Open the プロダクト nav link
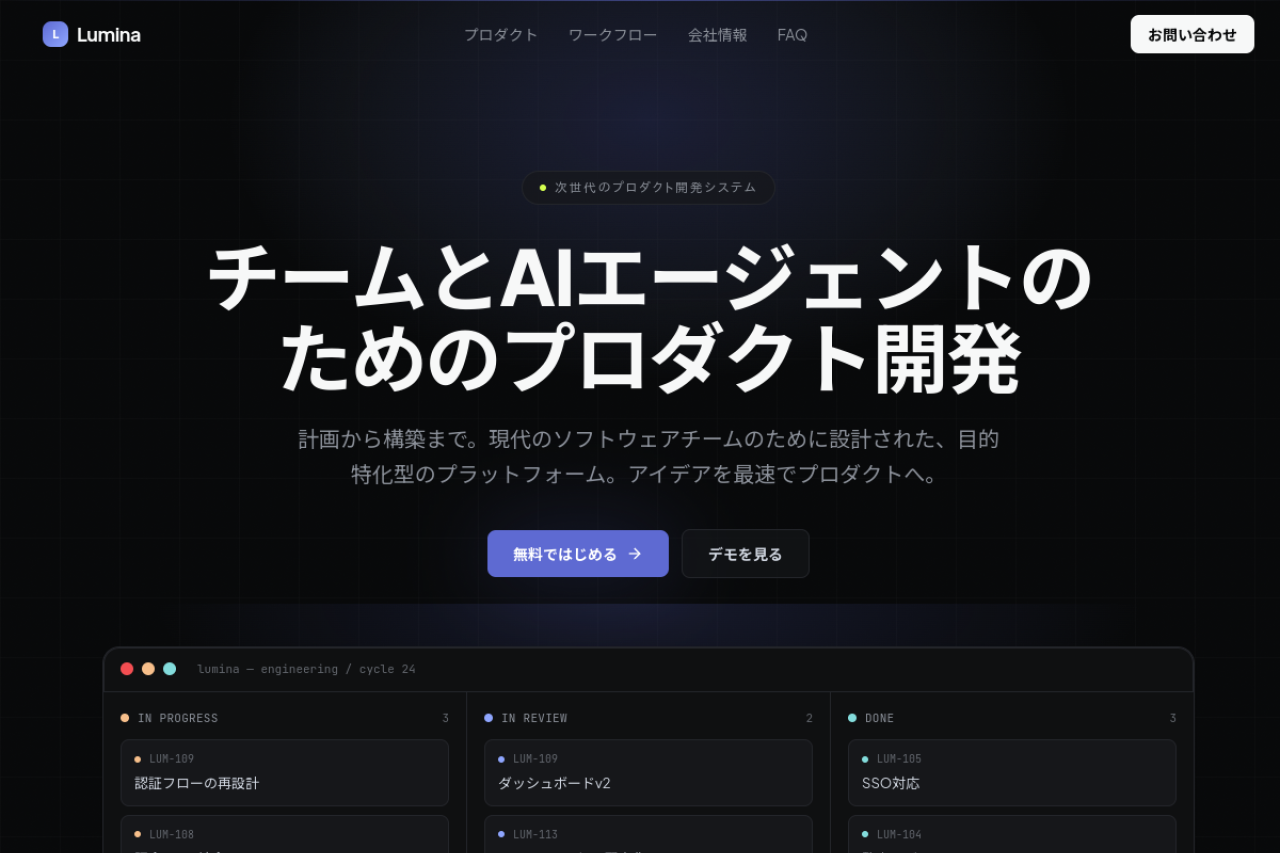 pyautogui.click(x=501, y=35)
